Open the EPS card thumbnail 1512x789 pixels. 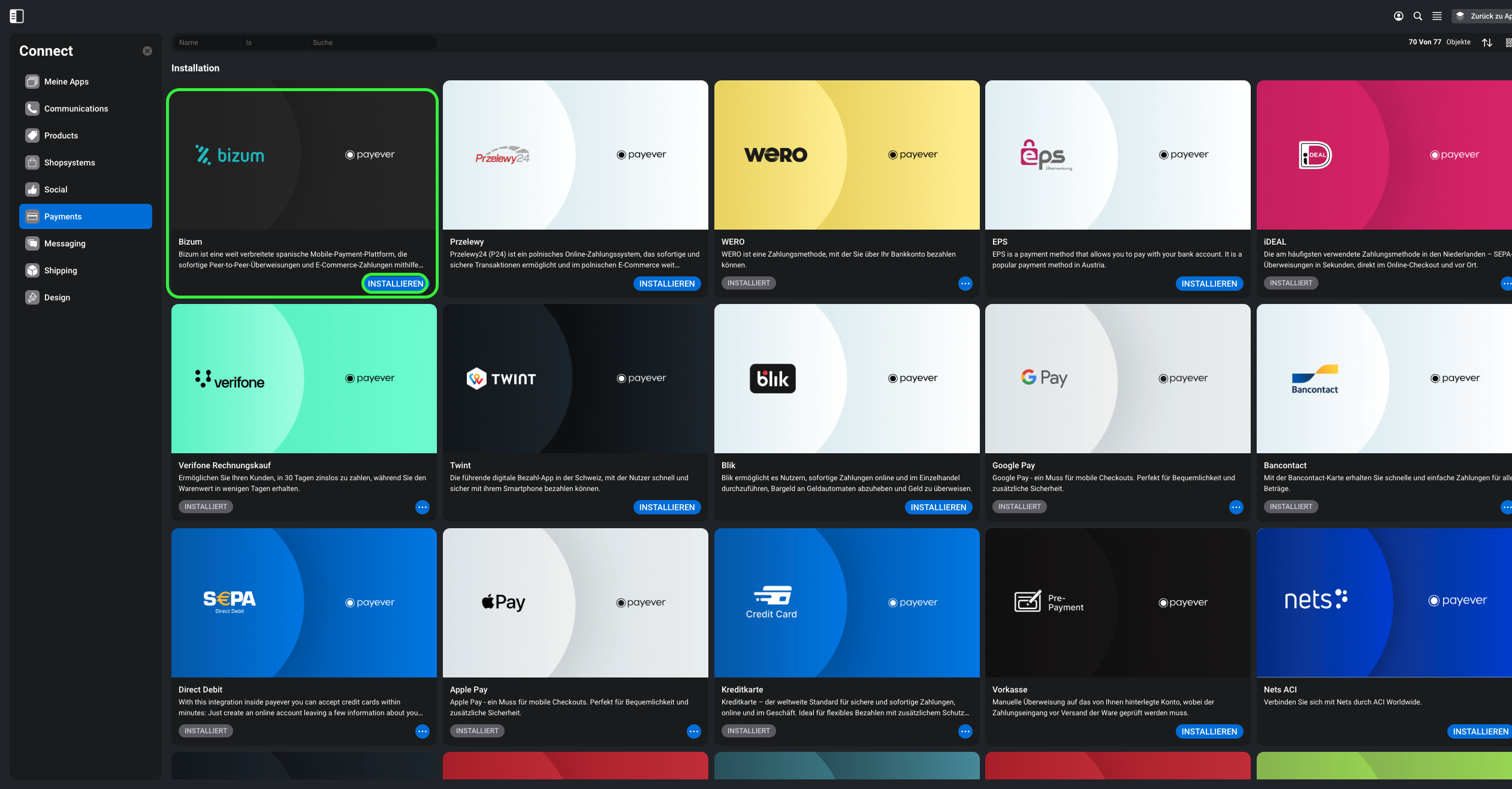click(x=1118, y=155)
